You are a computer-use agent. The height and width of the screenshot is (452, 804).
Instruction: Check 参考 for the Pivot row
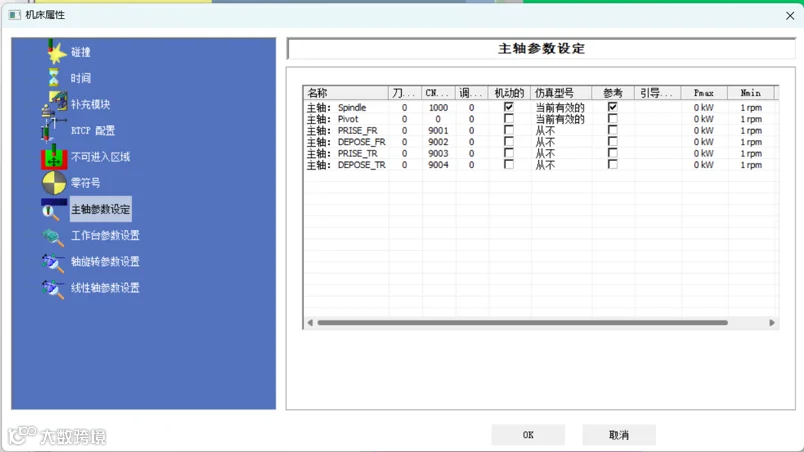pos(612,118)
